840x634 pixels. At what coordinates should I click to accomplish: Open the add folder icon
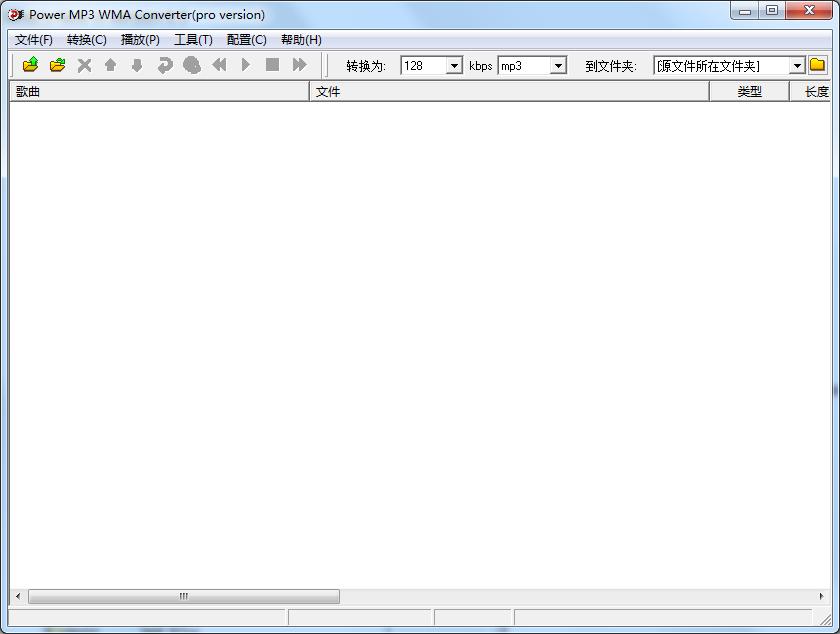pyautogui.click(x=57, y=66)
